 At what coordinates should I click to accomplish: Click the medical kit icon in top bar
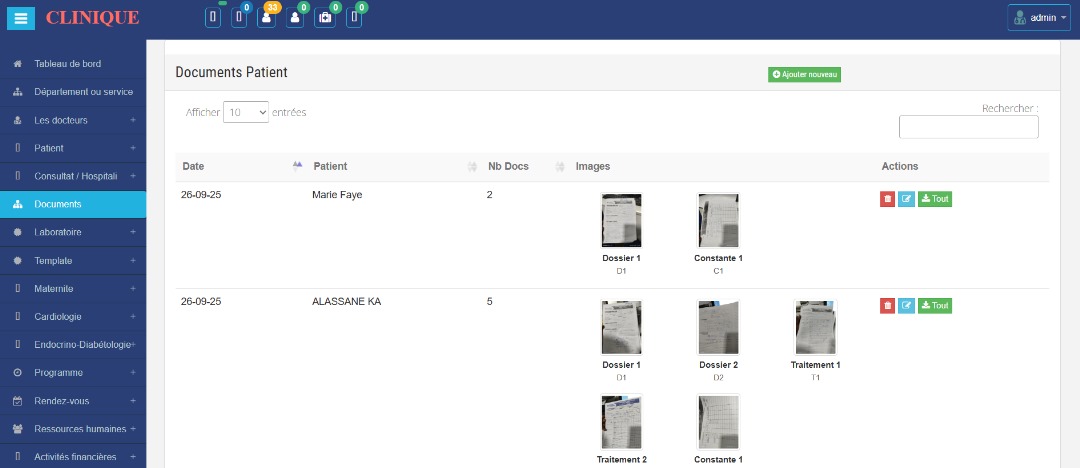325,18
